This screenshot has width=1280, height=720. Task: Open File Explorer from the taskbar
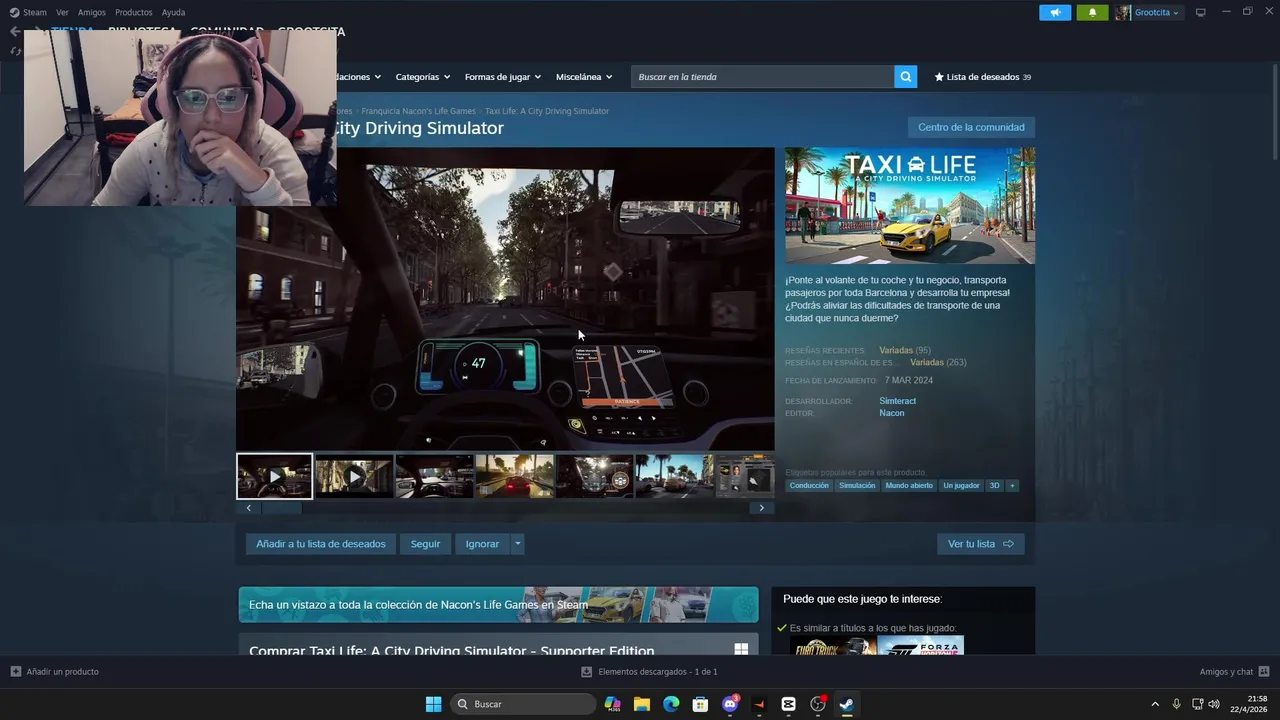click(x=641, y=704)
